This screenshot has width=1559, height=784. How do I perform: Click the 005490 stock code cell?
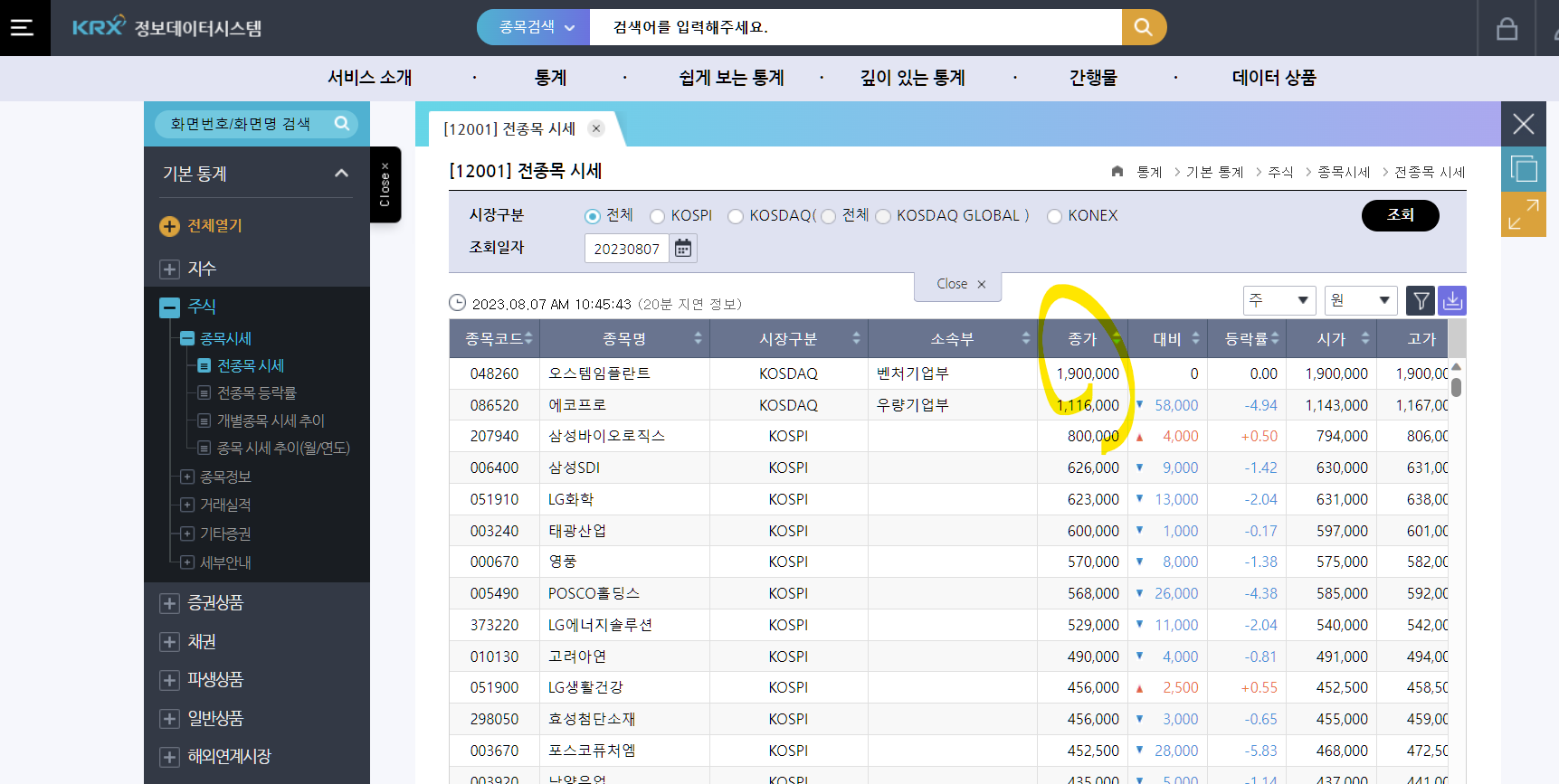[494, 593]
